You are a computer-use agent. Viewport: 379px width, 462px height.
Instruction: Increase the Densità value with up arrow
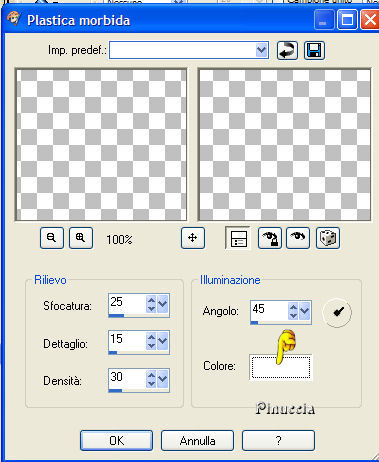point(151,375)
